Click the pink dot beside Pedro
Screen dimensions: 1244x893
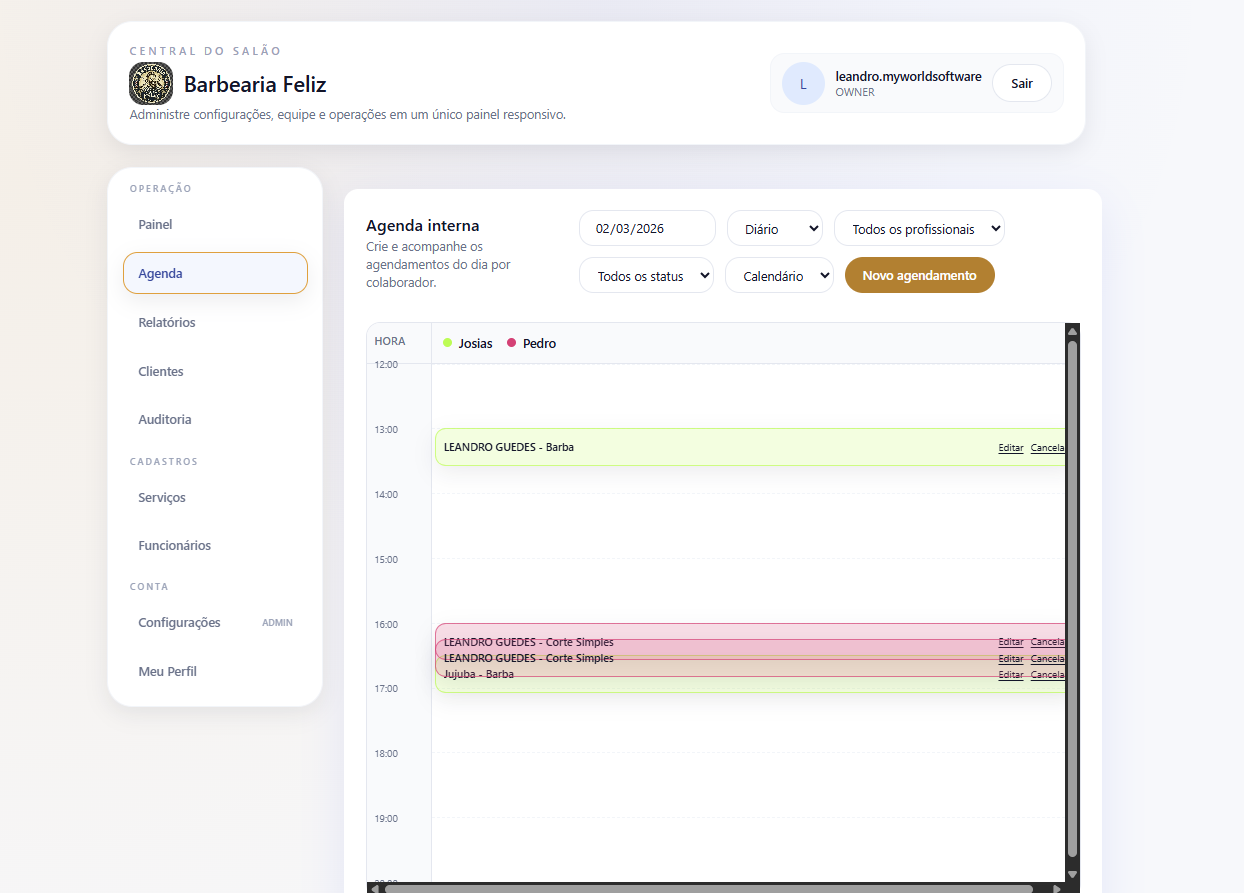512,343
